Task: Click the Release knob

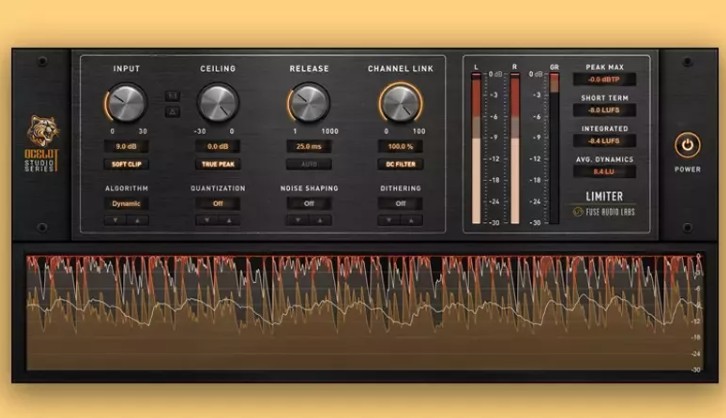Action: pos(309,103)
